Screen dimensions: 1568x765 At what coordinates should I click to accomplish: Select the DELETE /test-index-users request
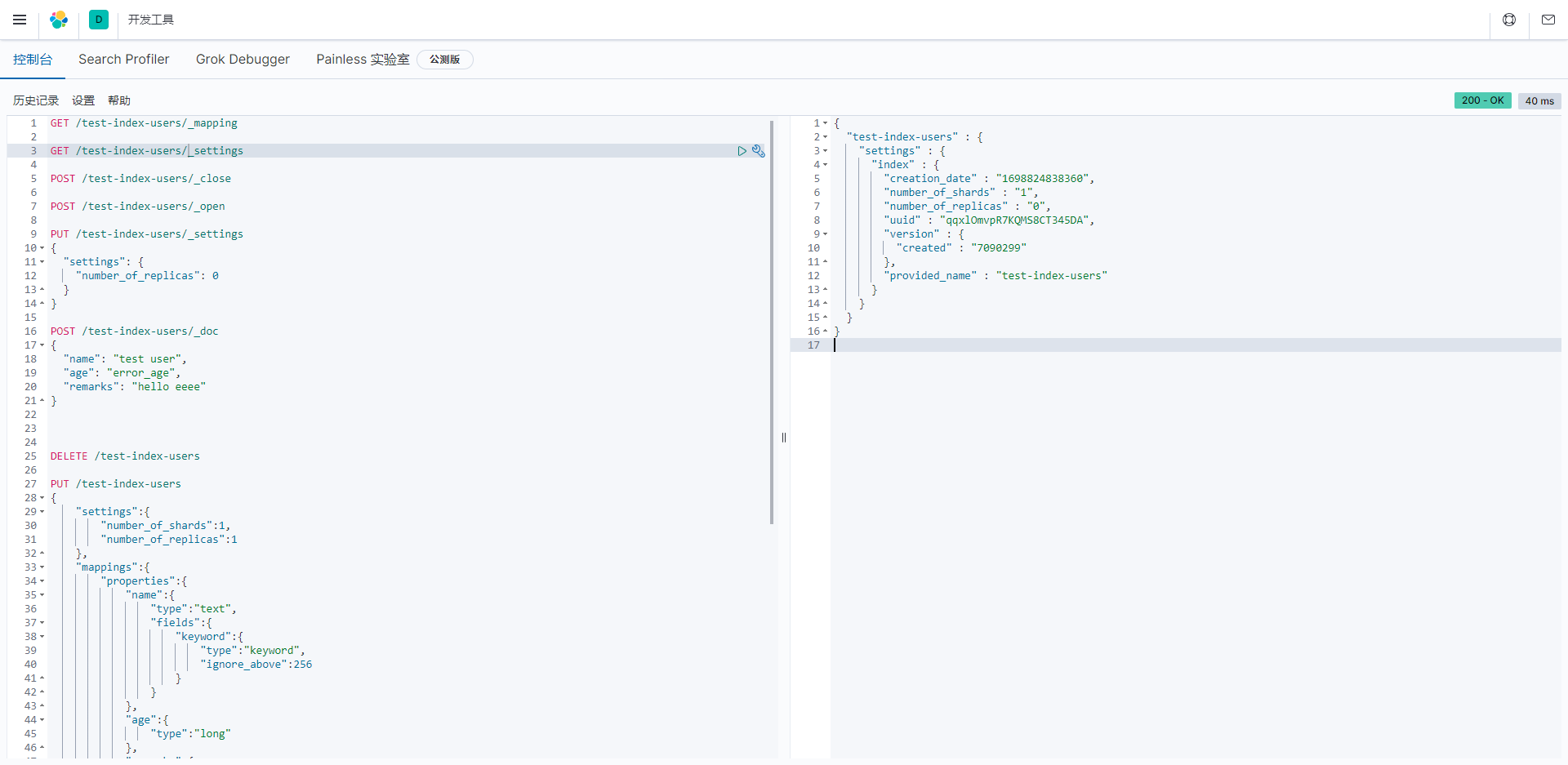(x=125, y=456)
